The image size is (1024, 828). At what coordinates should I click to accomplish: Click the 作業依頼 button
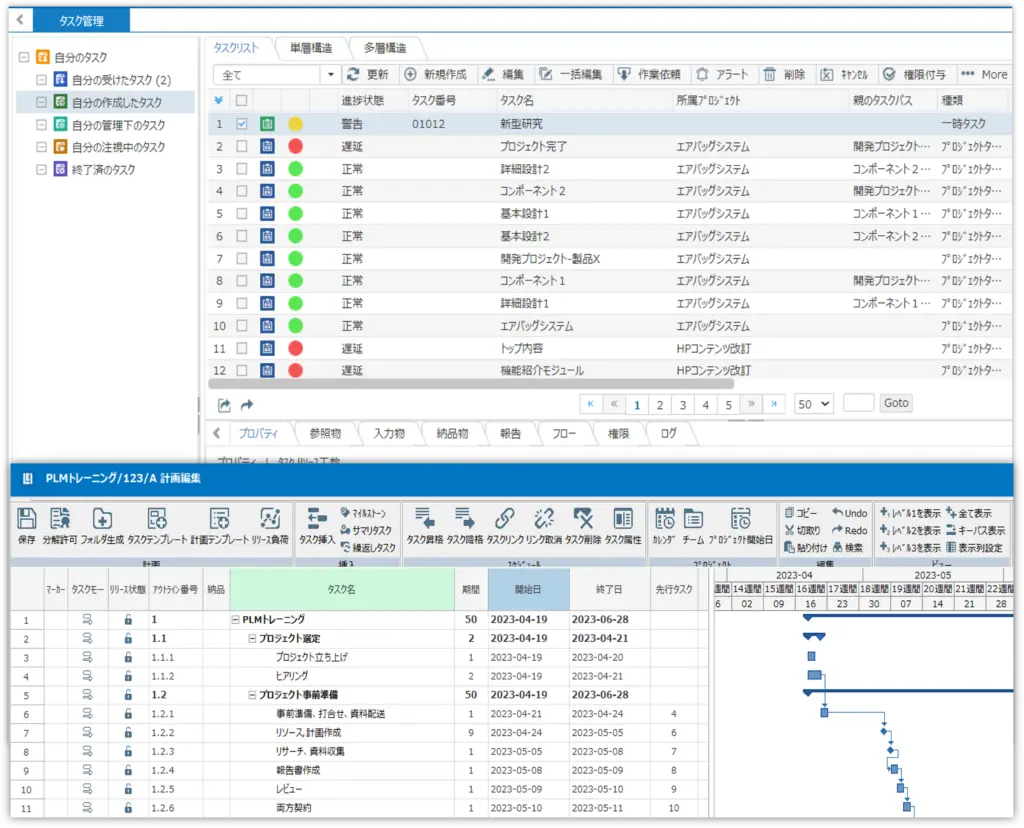[649, 74]
